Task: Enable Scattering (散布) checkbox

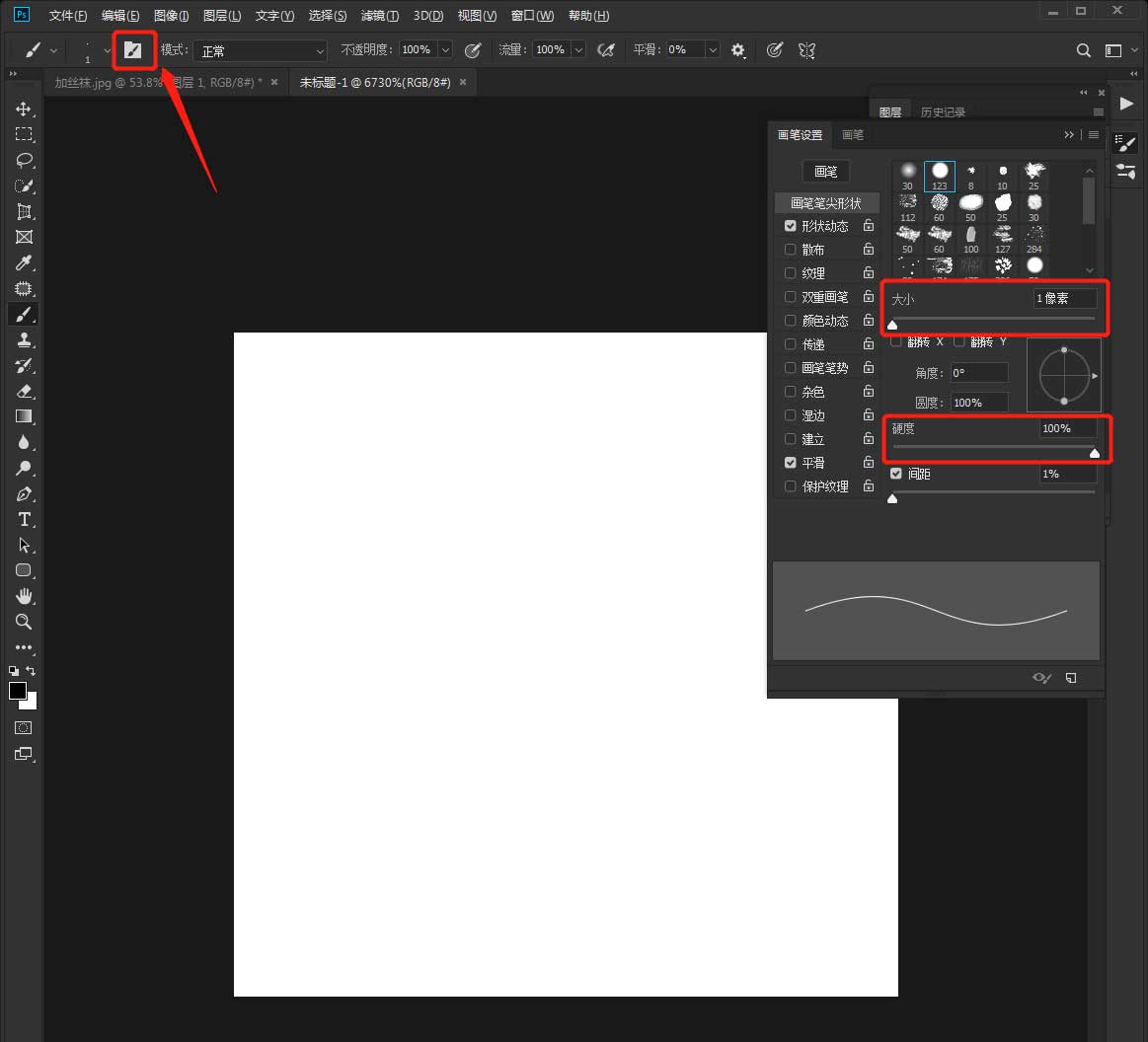Action: pyautogui.click(x=790, y=250)
